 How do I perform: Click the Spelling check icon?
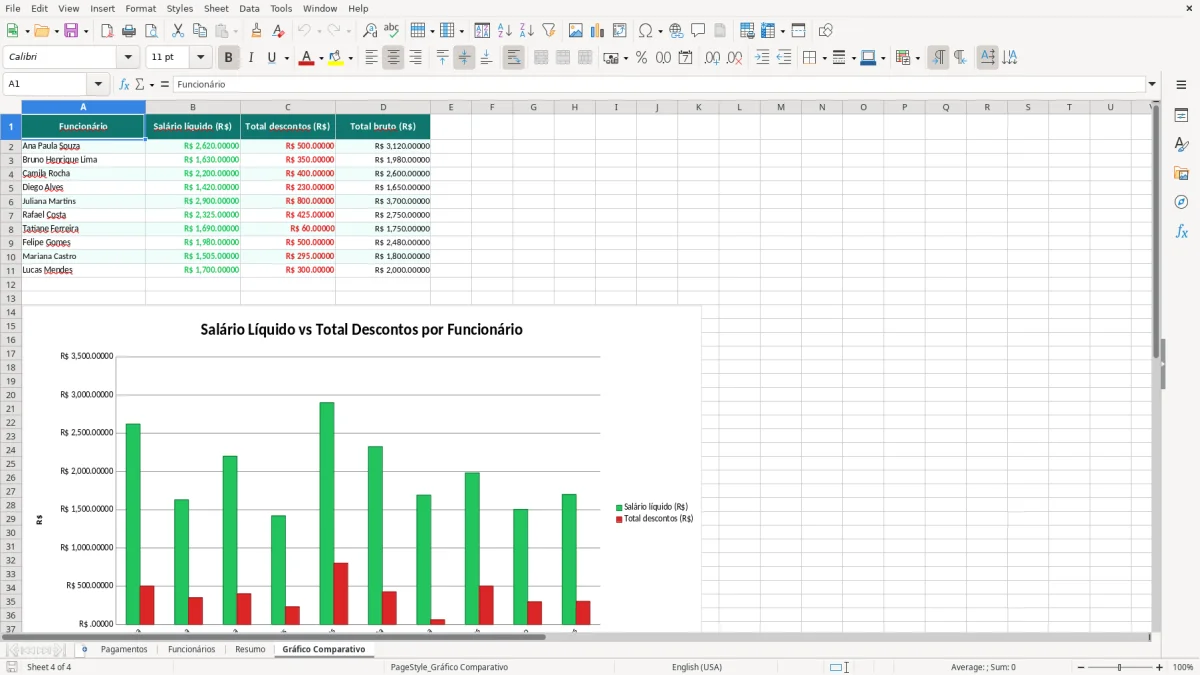(391, 31)
